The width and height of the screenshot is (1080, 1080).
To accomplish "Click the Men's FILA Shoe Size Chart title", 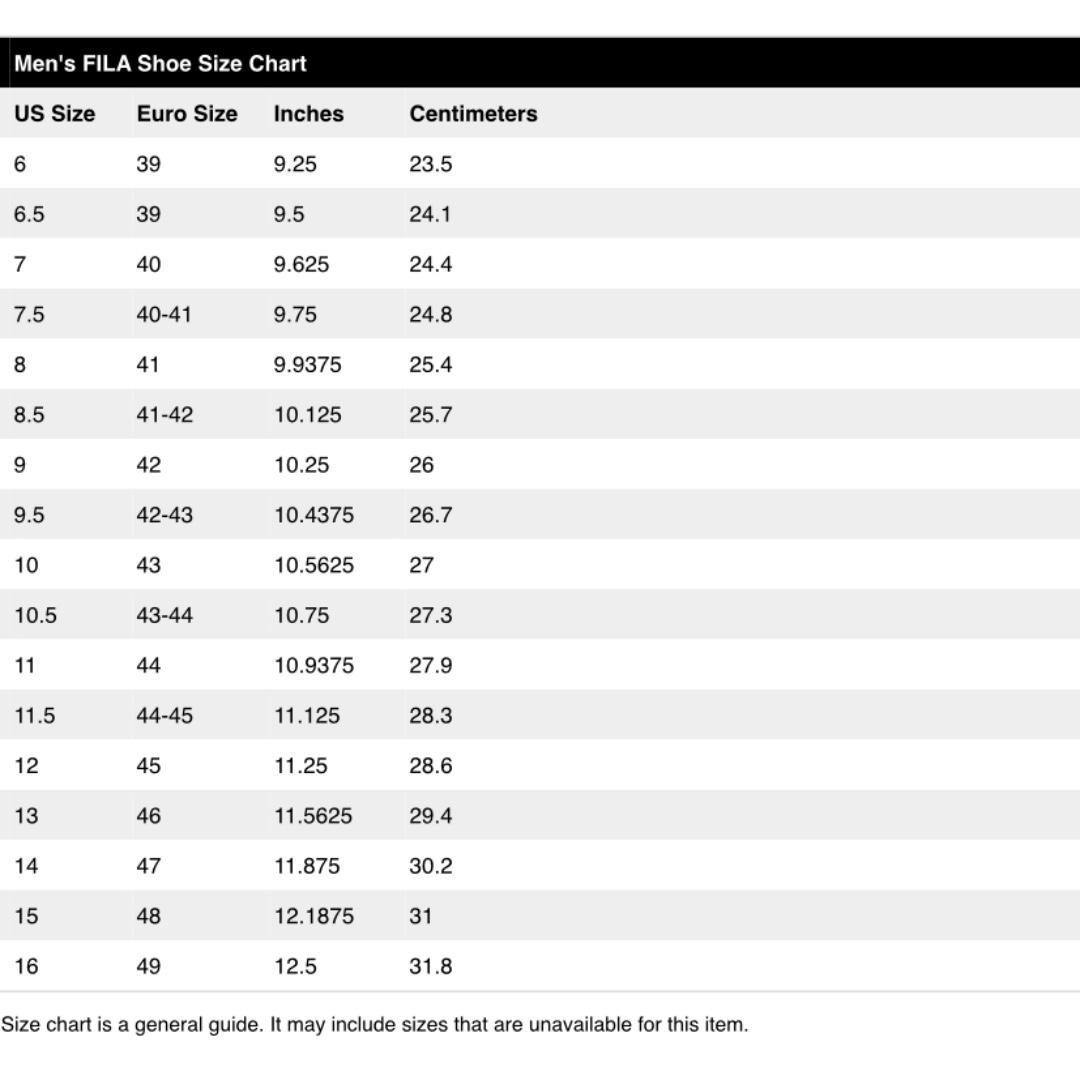I will [x=160, y=64].
